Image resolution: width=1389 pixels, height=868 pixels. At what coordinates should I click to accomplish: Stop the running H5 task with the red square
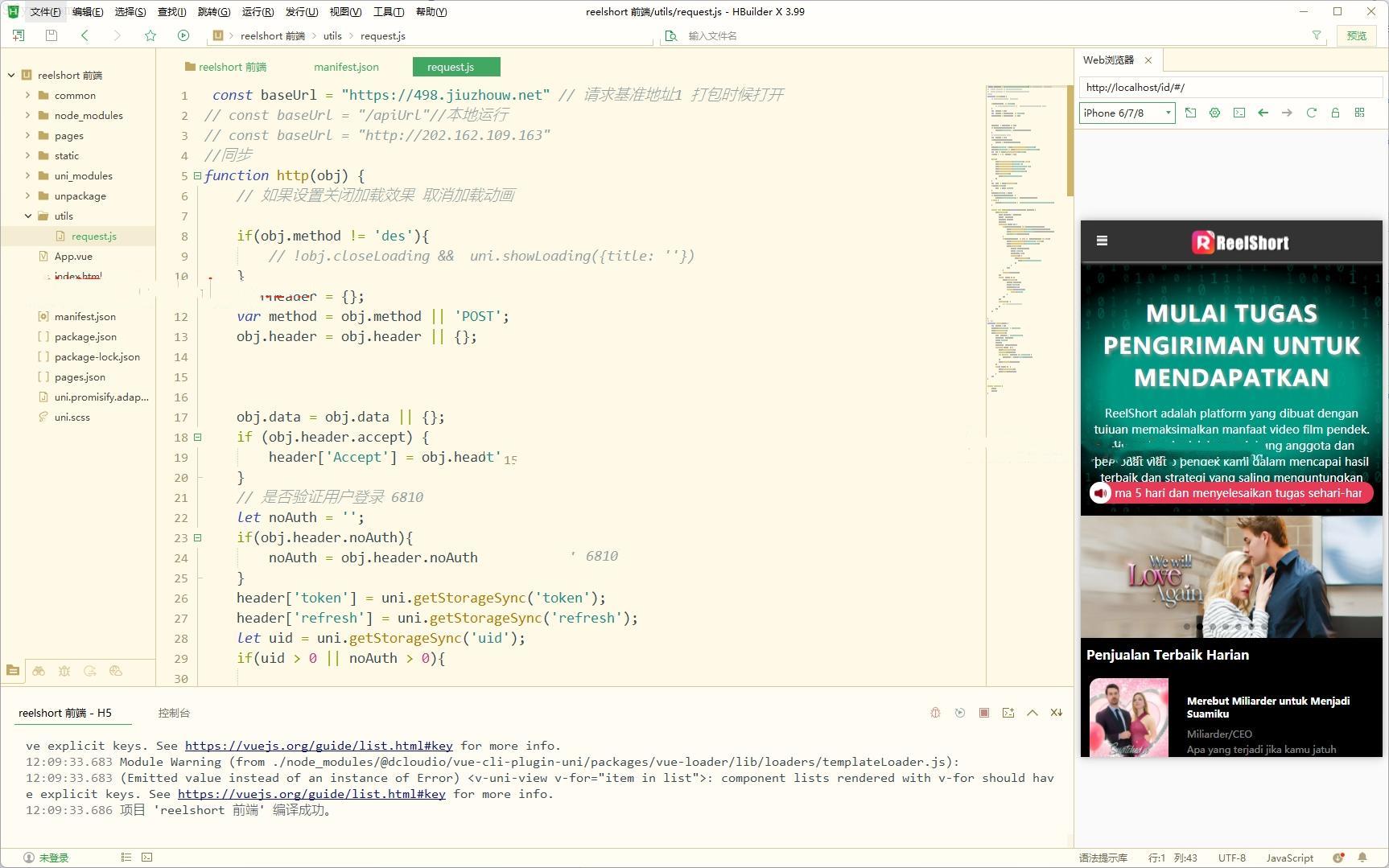tap(983, 713)
